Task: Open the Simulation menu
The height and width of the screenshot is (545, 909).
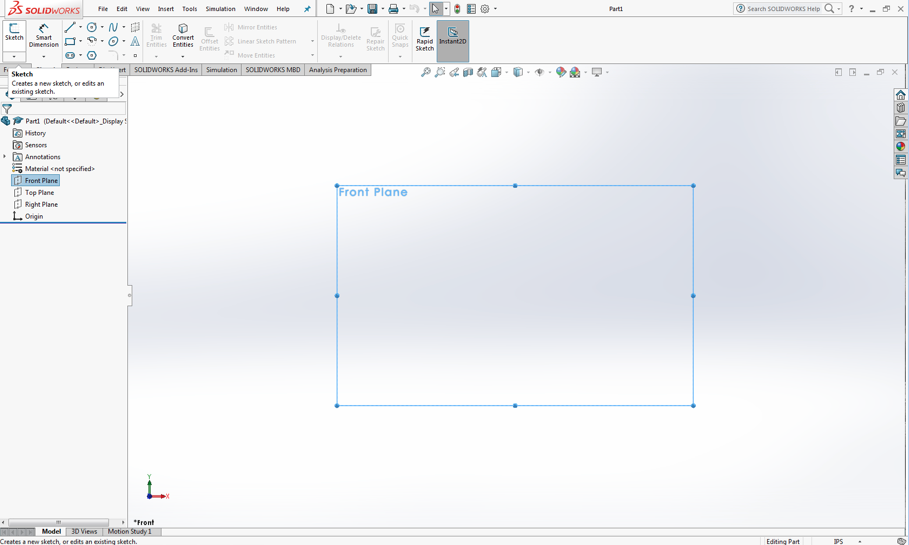Action: [x=220, y=9]
